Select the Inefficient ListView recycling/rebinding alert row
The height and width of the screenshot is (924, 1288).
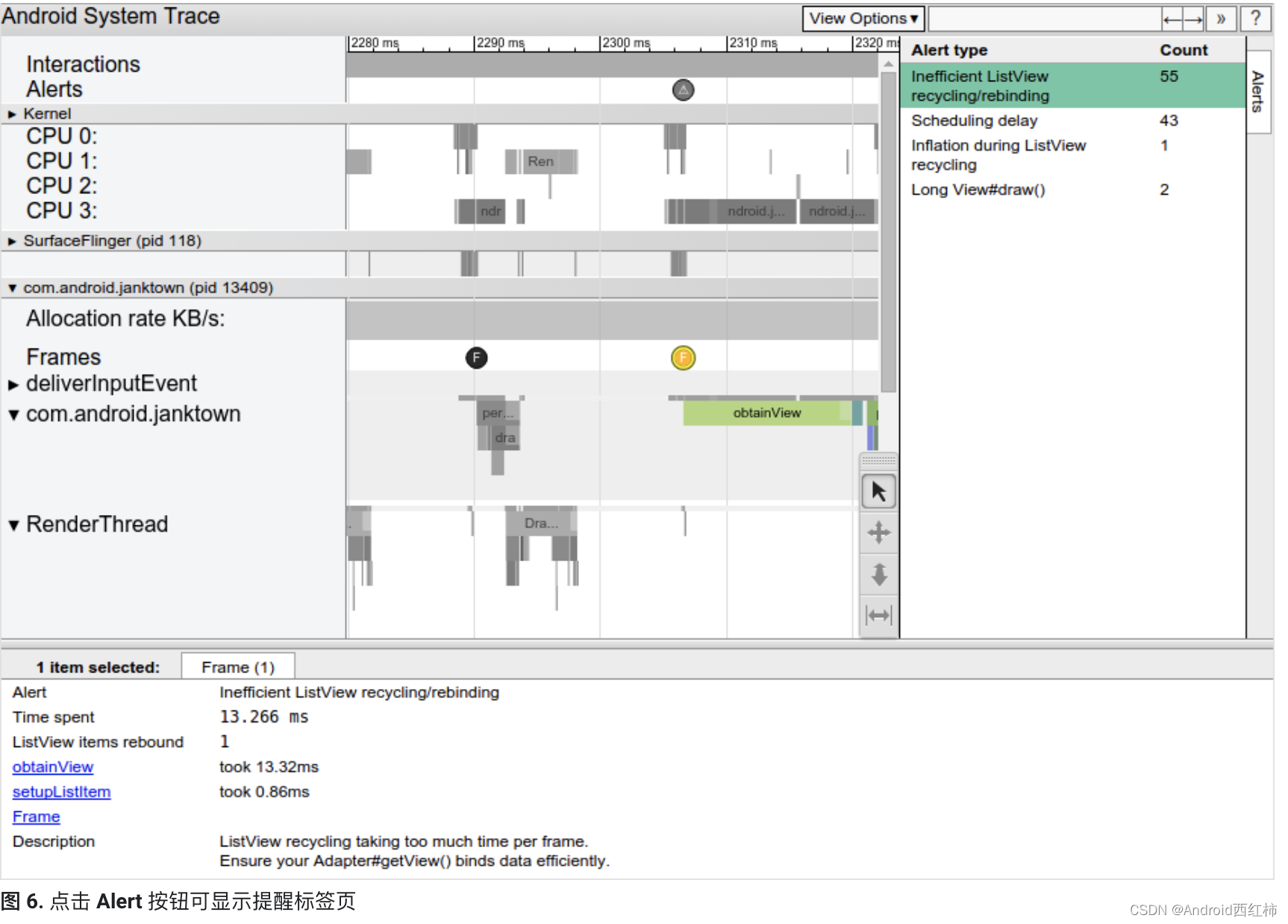(1072, 86)
